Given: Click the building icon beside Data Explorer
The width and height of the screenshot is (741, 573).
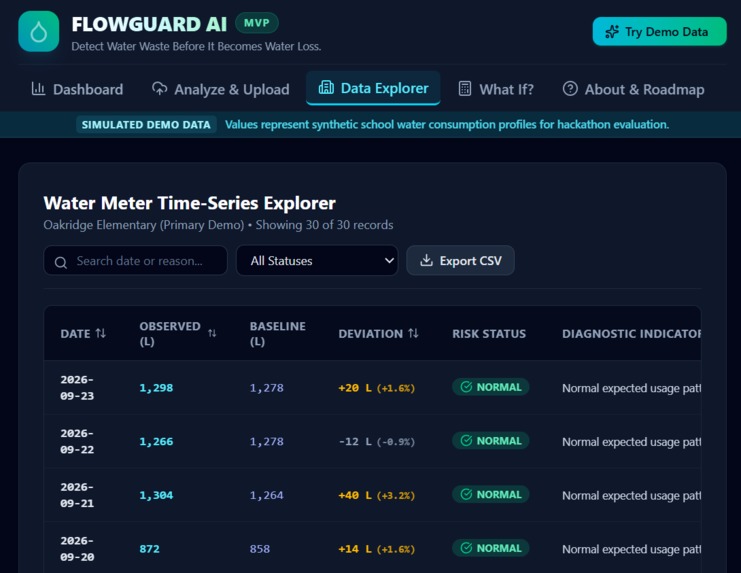Looking at the screenshot, I should pyautogui.click(x=326, y=87).
